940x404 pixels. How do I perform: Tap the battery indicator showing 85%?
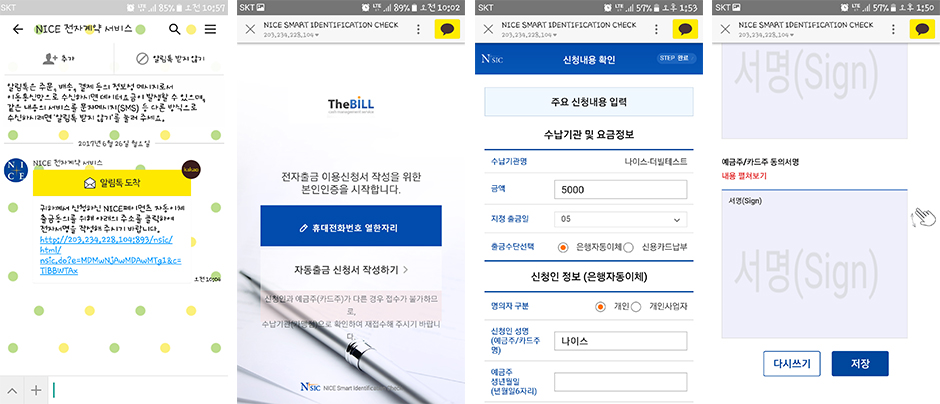click(177, 7)
